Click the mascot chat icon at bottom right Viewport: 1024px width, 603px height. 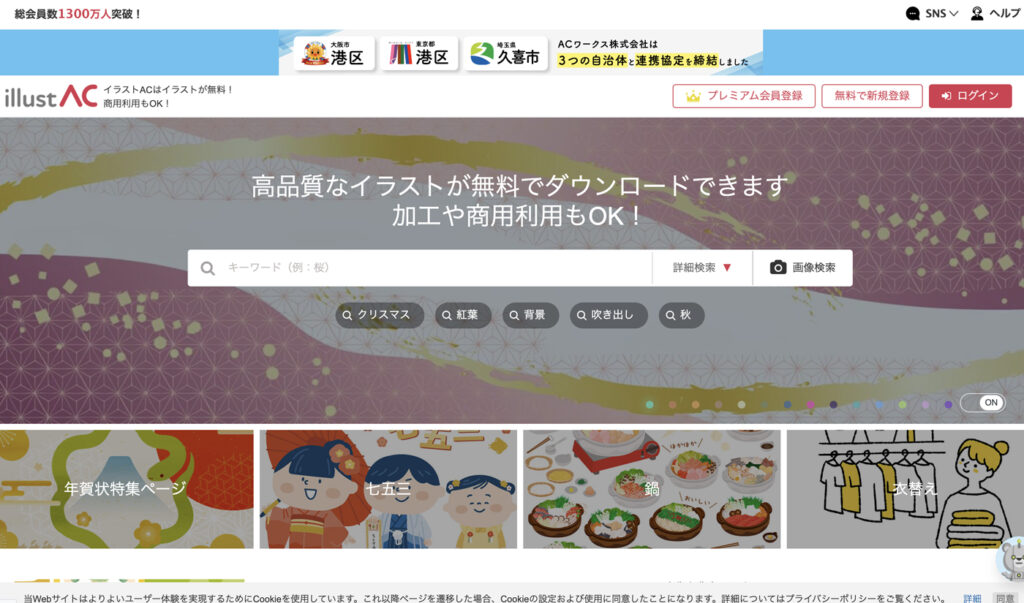[x=1012, y=559]
